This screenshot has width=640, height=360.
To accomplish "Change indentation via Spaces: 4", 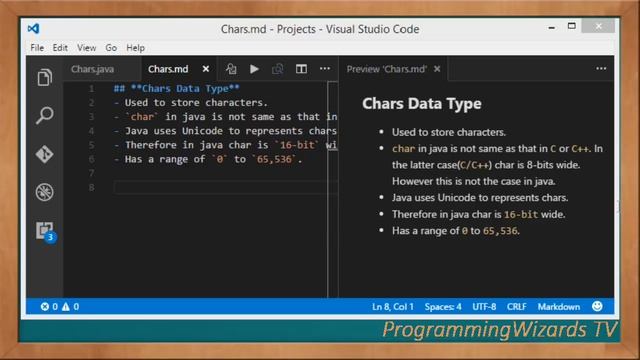I will (x=443, y=307).
